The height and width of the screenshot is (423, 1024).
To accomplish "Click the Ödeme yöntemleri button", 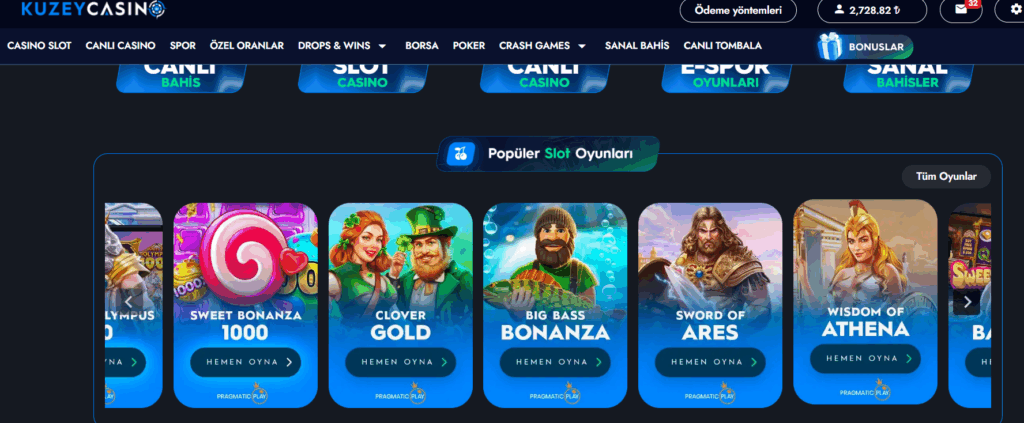I will 739,10.
